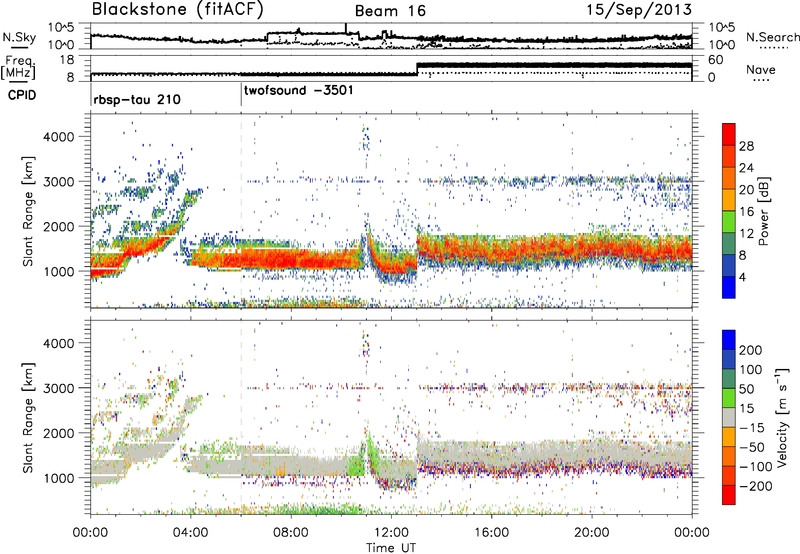Click the '28' label on Power colorbar
The width and height of the screenshot is (800, 554).
click(x=746, y=146)
